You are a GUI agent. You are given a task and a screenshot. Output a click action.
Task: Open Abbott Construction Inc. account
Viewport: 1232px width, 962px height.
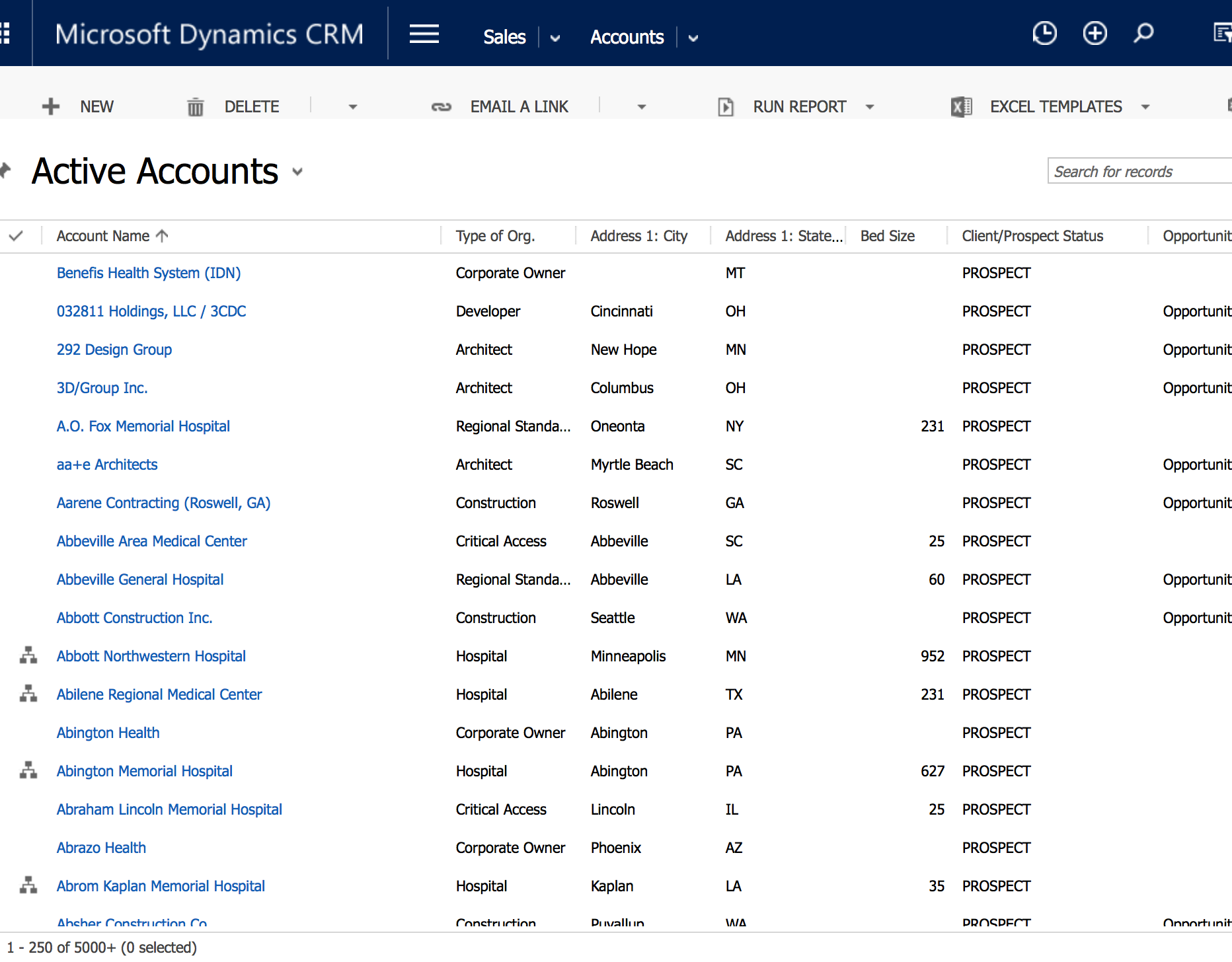coord(135,618)
